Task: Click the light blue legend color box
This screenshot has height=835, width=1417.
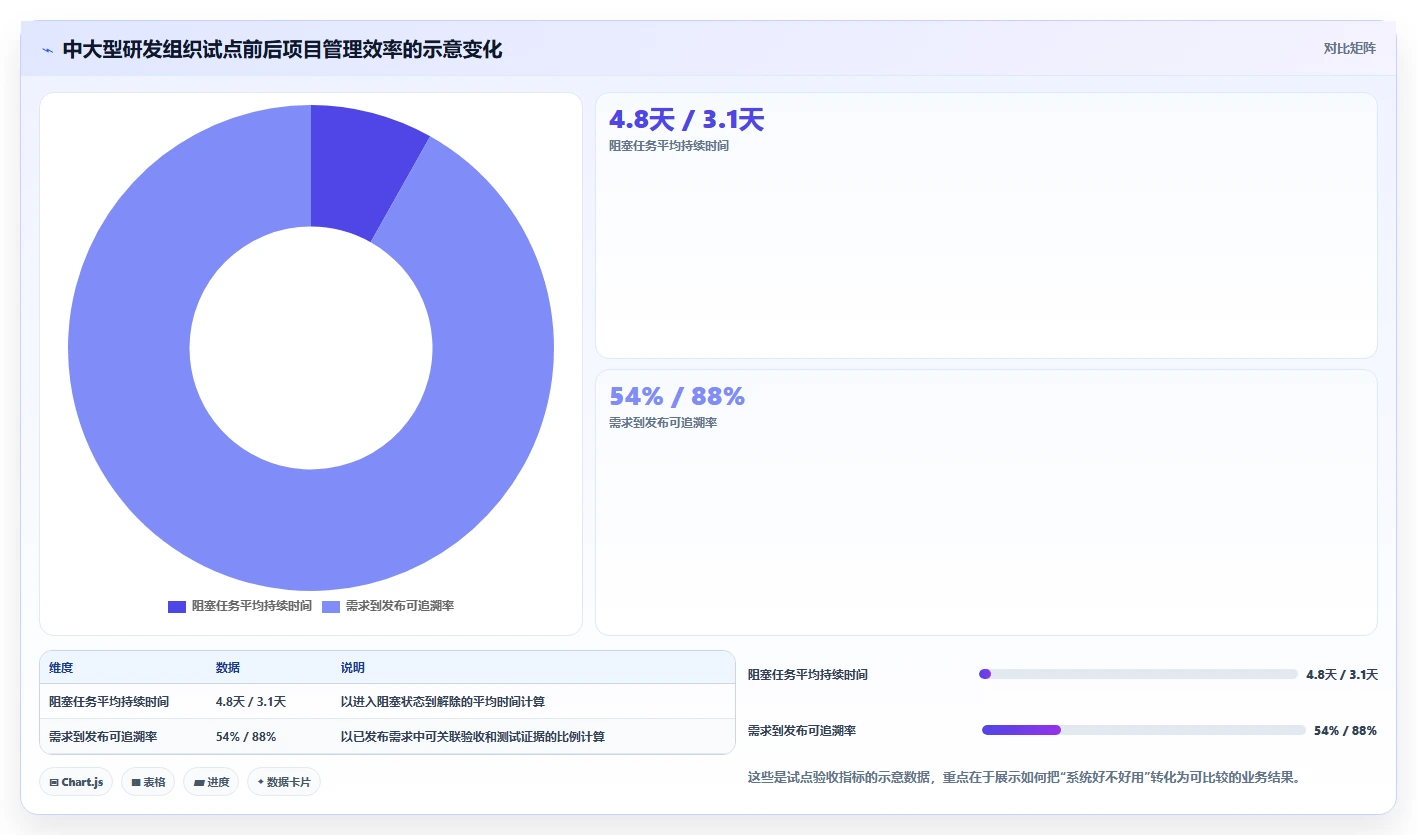Action: [331, 607]
